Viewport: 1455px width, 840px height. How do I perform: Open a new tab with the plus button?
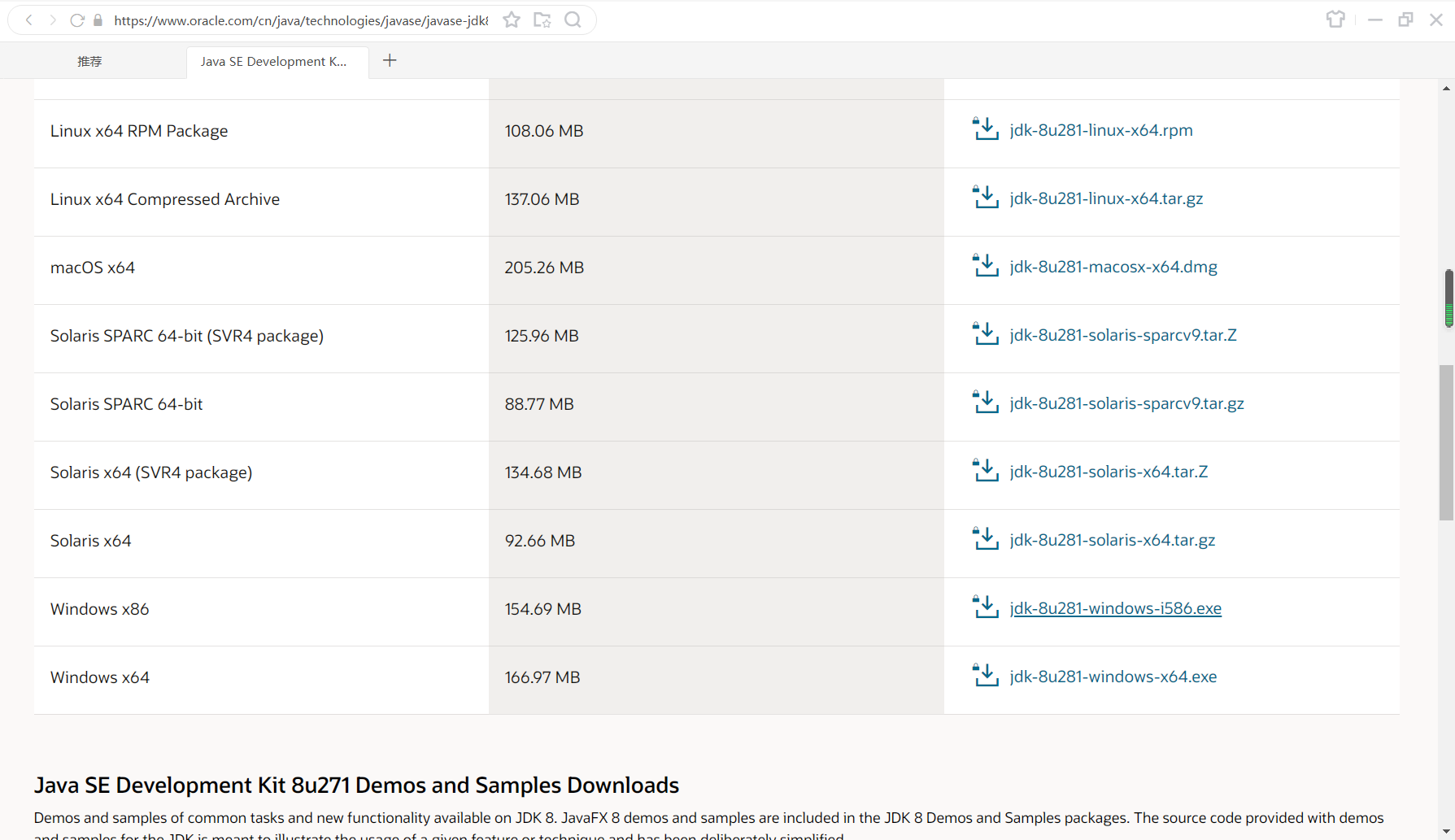point(390,60)
